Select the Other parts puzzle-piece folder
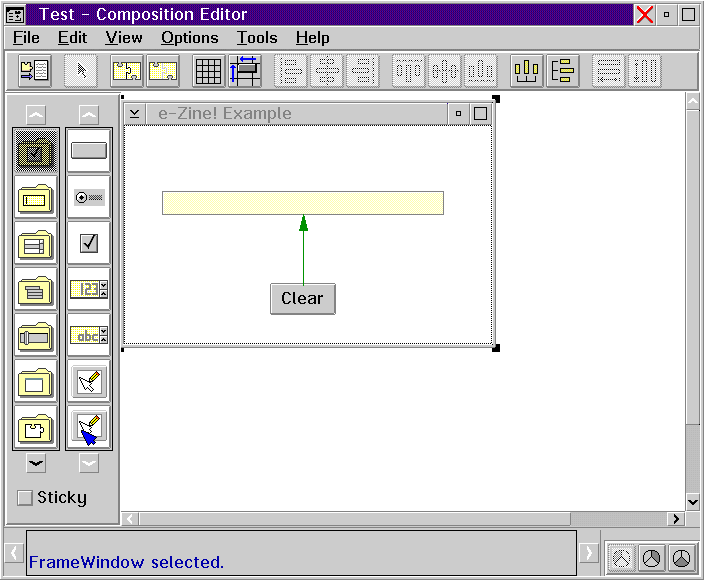704x580 pixels. (36, 428)
